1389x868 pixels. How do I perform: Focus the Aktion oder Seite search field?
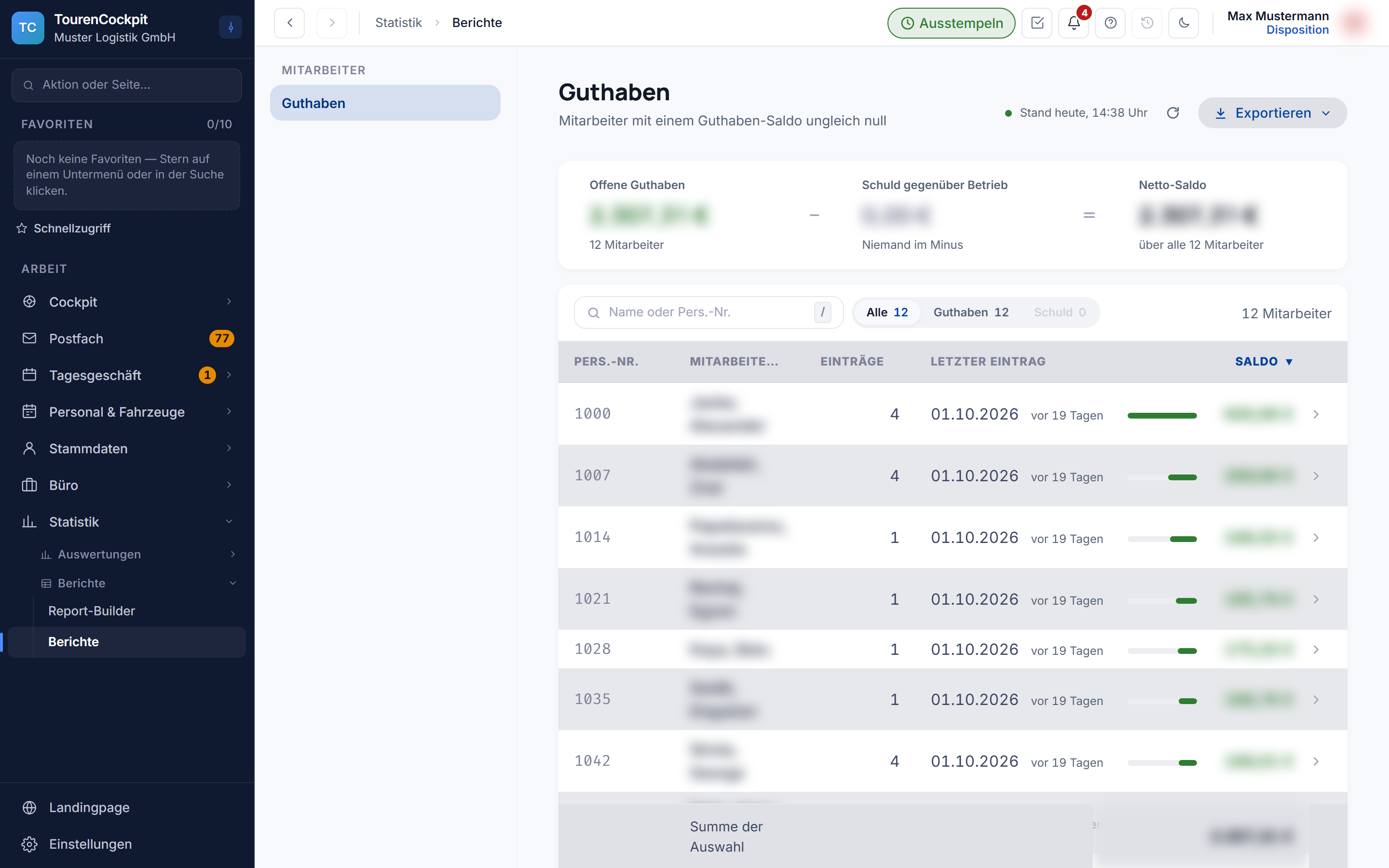[x=127, y=85]
